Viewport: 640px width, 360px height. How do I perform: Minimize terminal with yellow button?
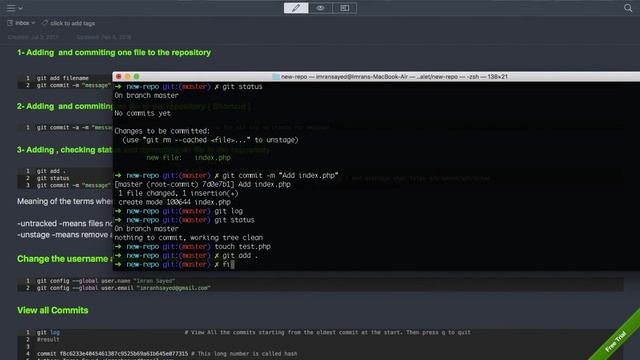(x=127, y=77)
